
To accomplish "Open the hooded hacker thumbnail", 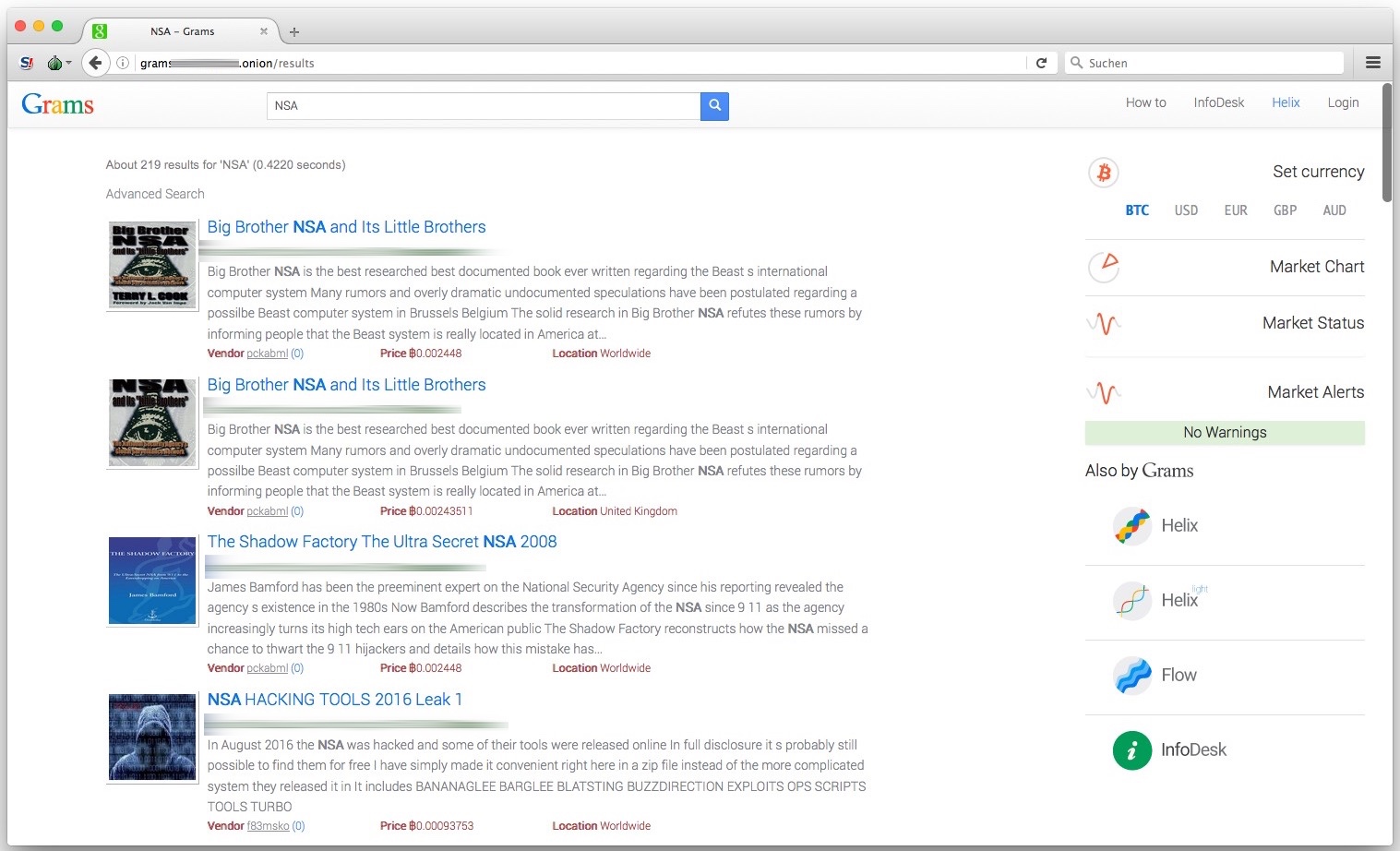I will 152,738.
